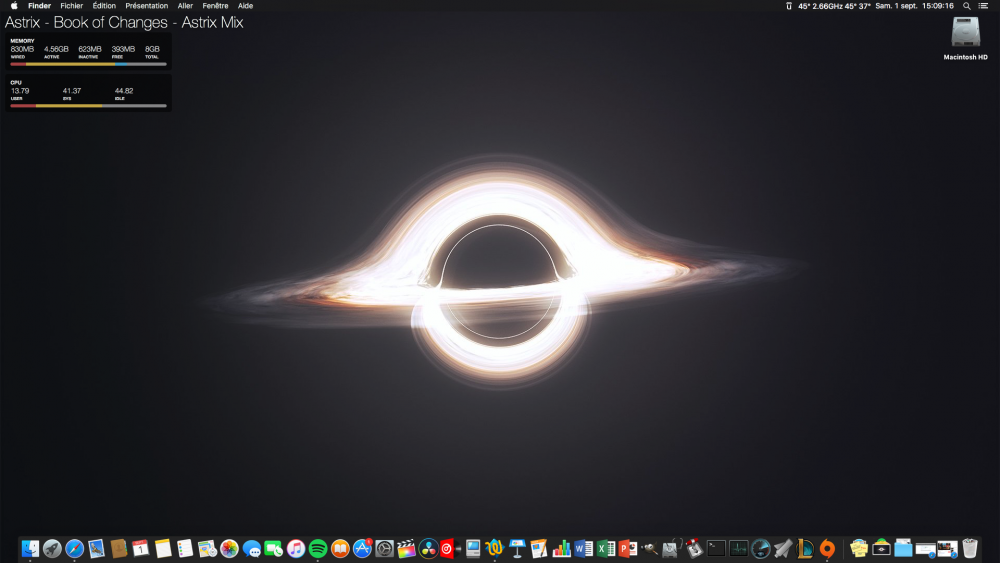Open Activity Monitor graph icon
The image size is (1000, 563).
point(739,548)
